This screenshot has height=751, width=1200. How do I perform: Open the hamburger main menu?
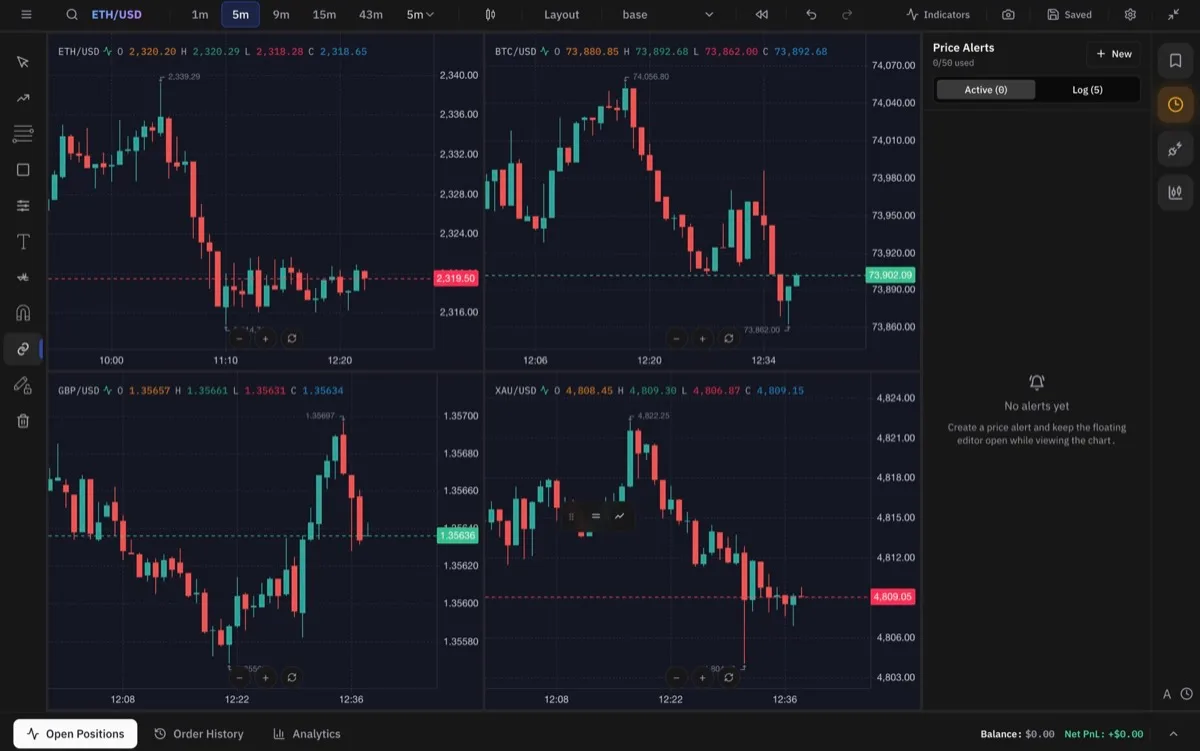pyautogui.click(x=25, y=15)
